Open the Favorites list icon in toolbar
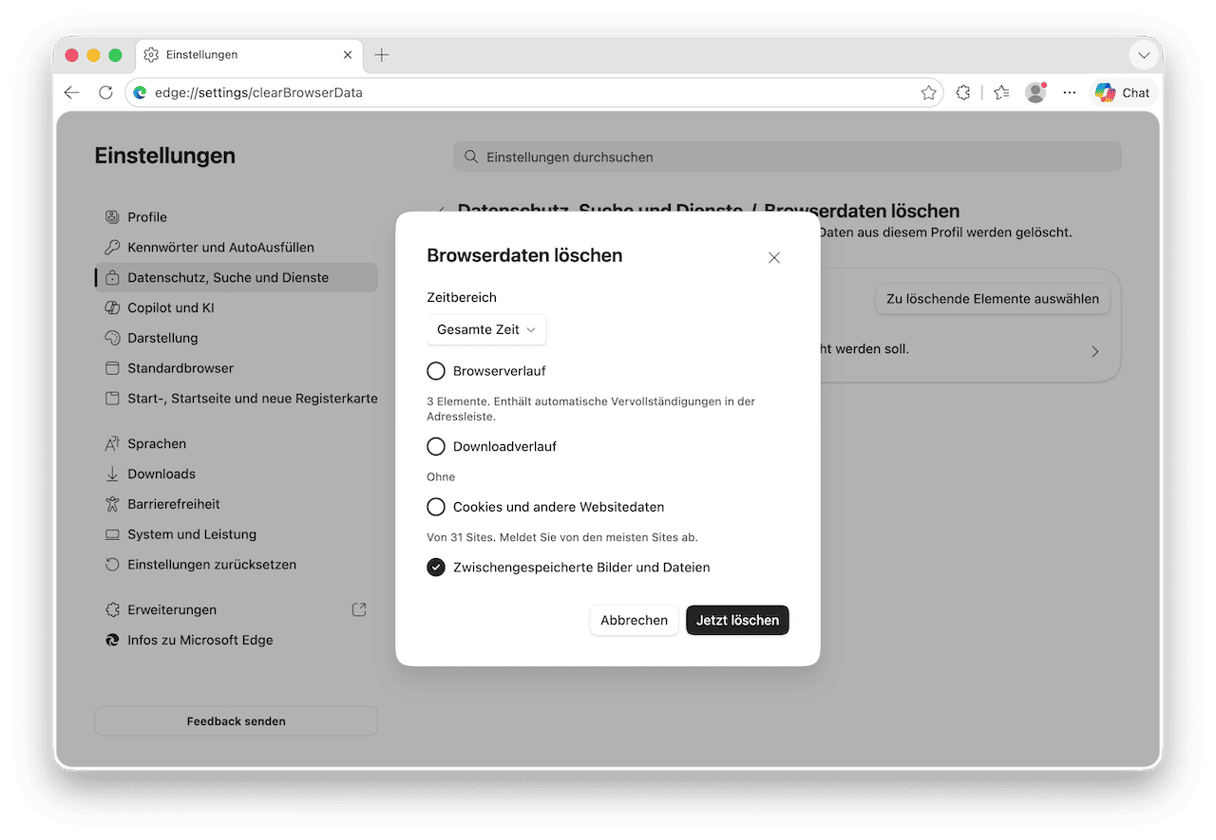The height and width of the screenshot is (840, 1216). (x=1001, y=92)
